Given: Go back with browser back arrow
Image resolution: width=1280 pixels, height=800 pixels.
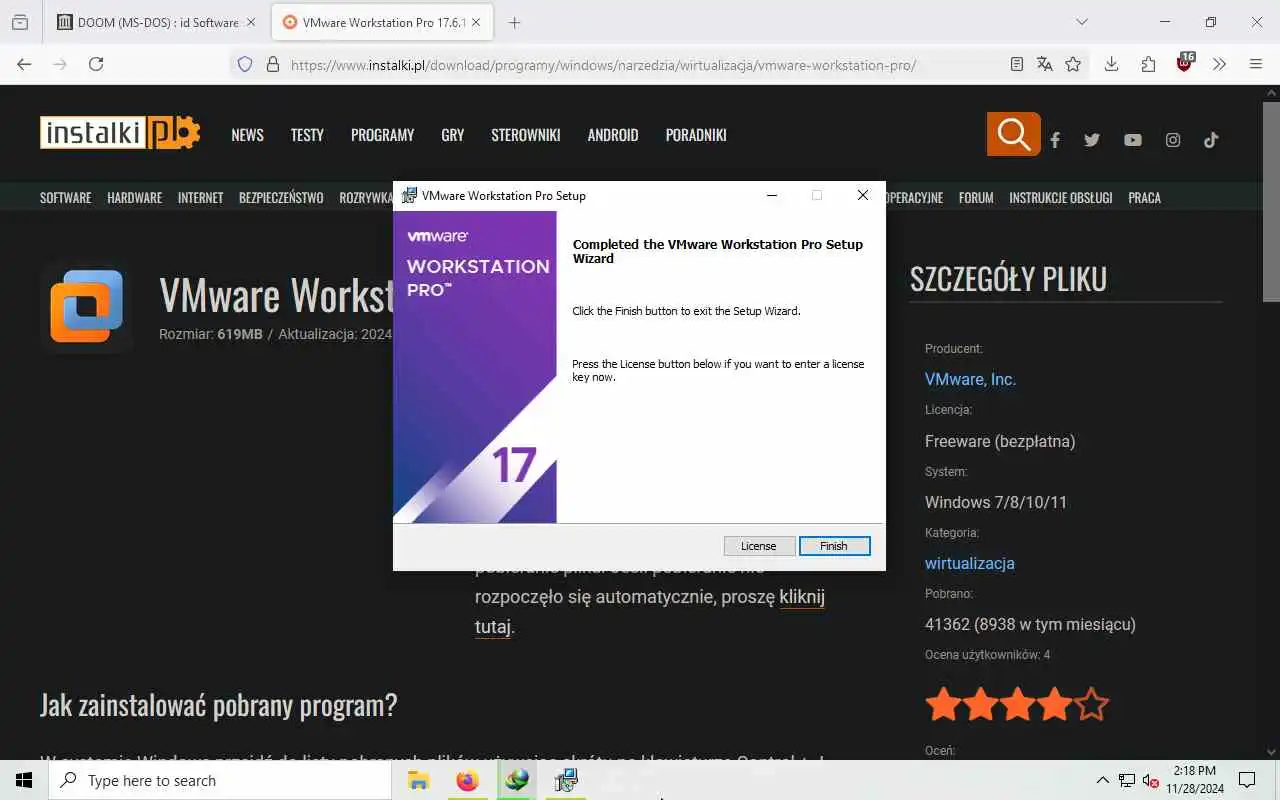Looking at the screenshot, I should pos(24,64).
